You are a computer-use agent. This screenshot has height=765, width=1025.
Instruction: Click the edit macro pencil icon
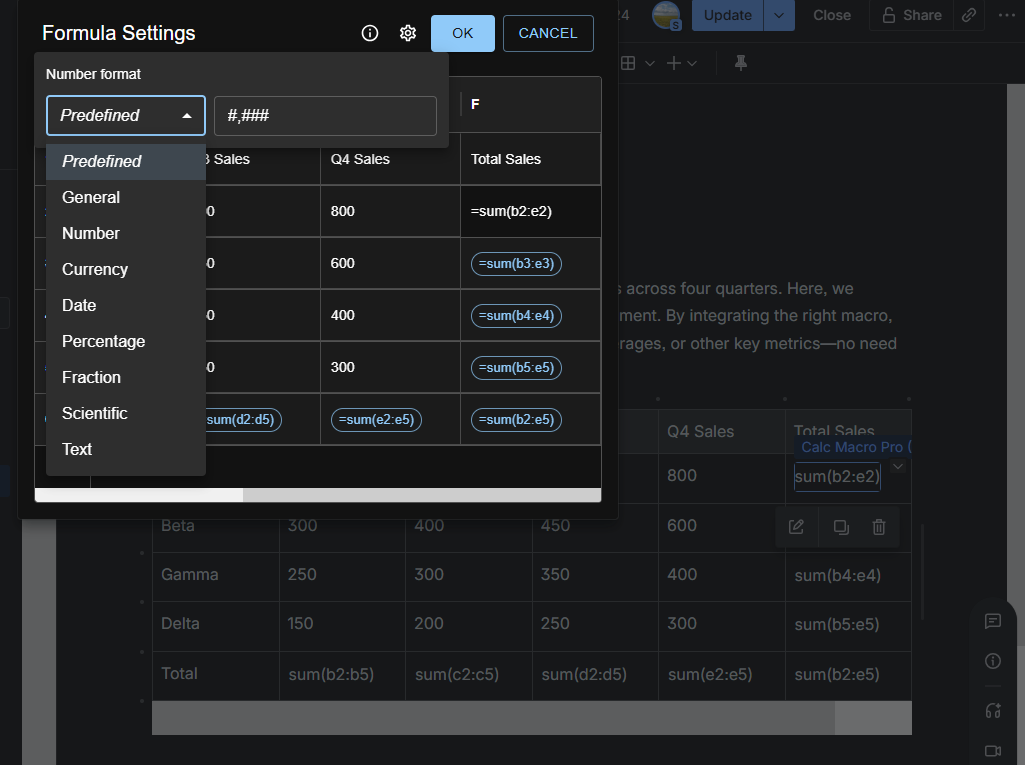click(796, 527)
